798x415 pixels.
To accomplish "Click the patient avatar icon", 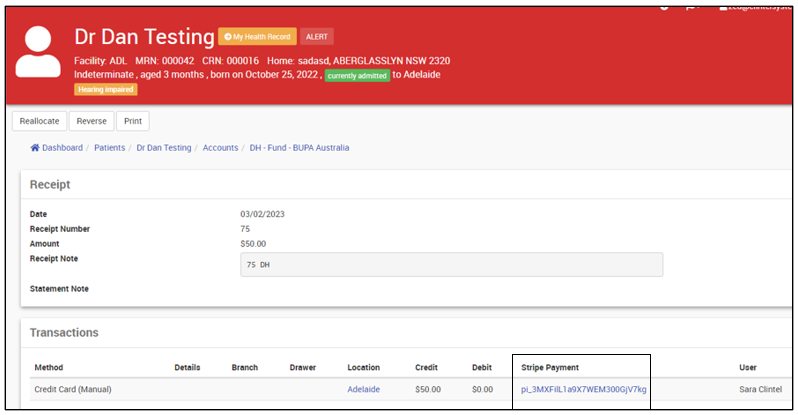I will pyautogui.click(x=38, y=51).
